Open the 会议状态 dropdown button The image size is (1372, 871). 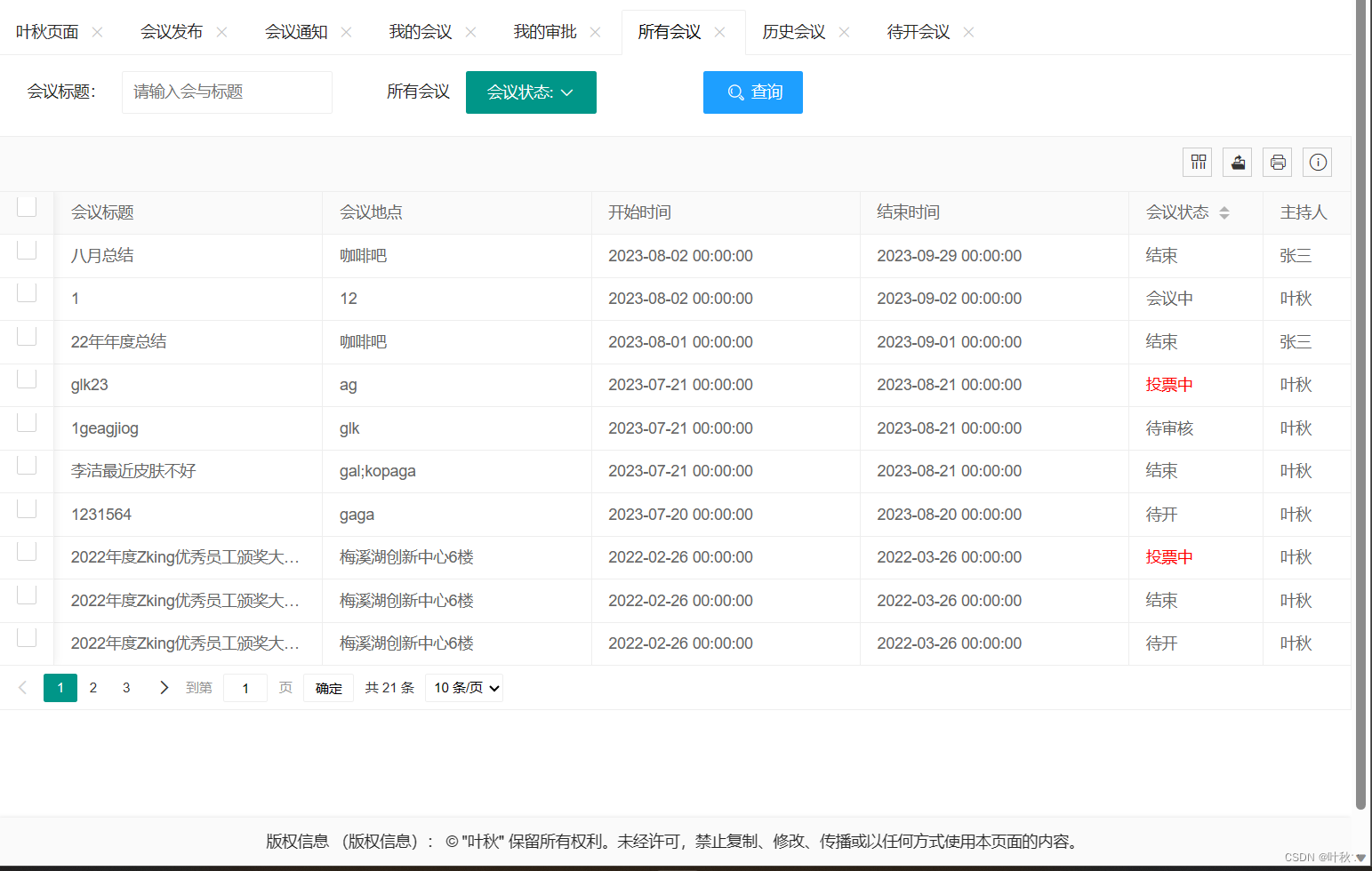pyautogui.click(x=531, y=92)
